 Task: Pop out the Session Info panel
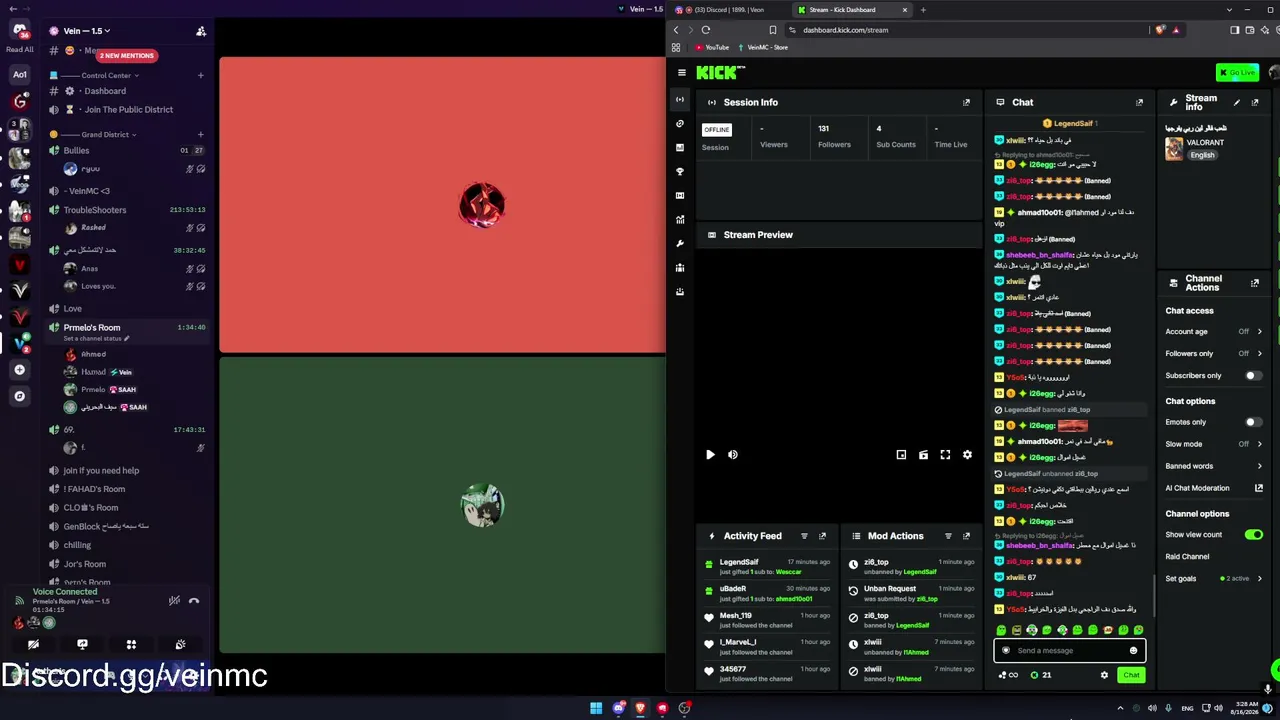966,102
